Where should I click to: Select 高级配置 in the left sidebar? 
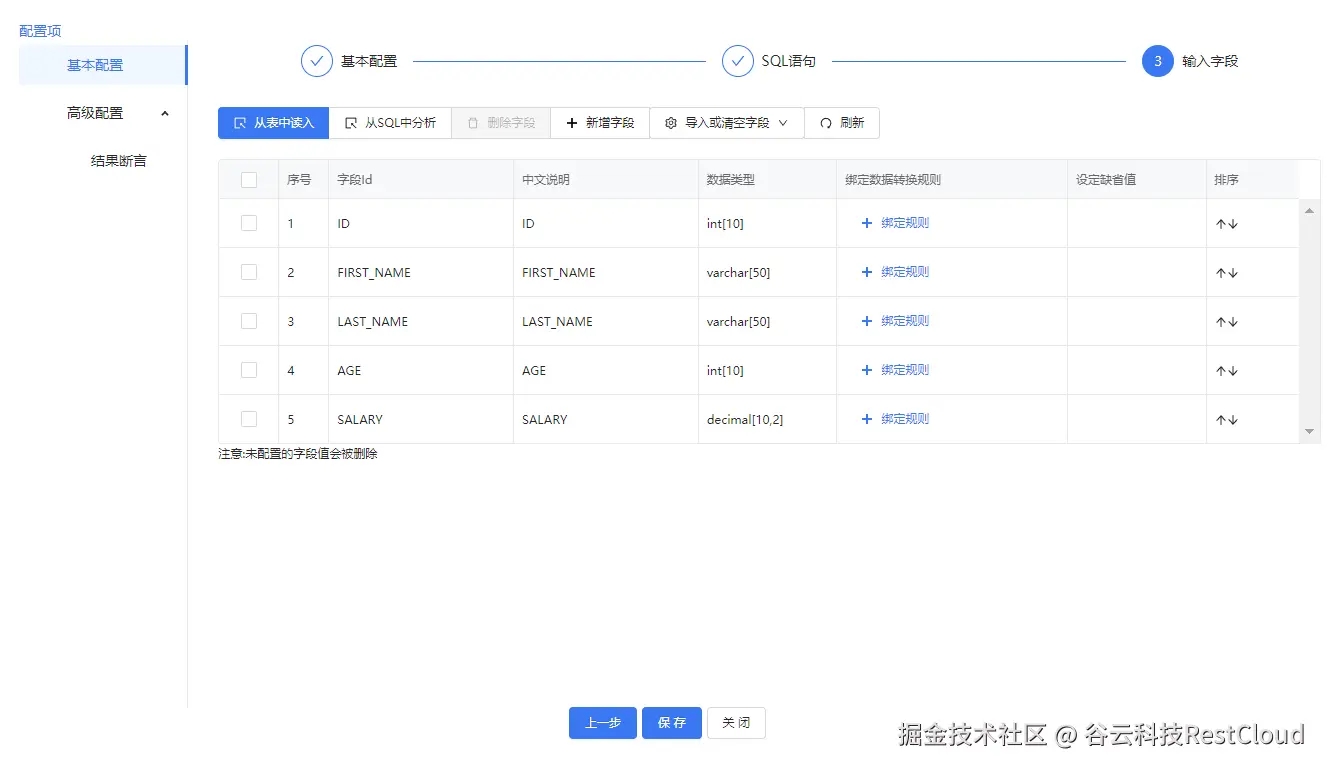coord(95,113)
